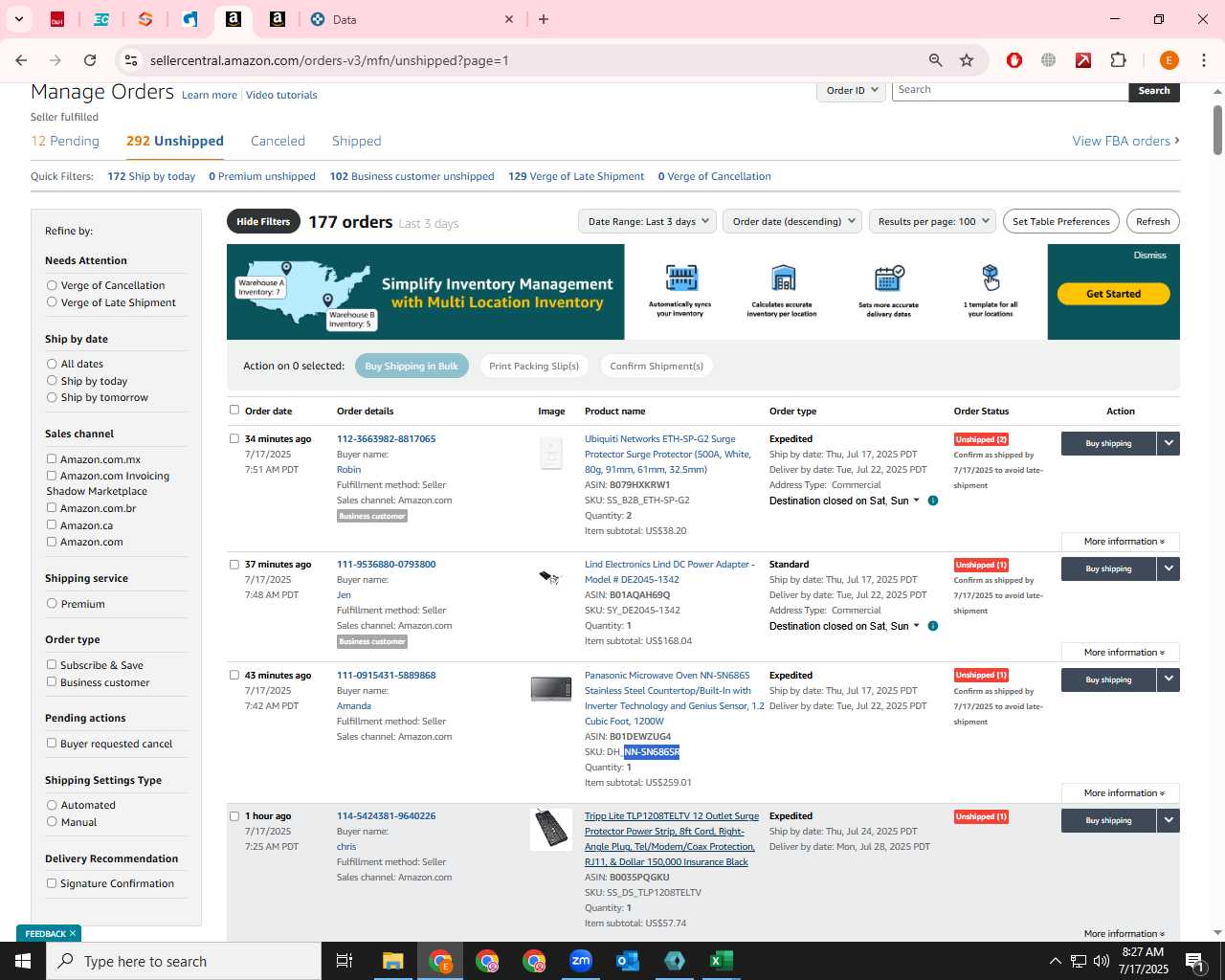Screen dimensions: 1225x980
Task: Open tab search dropdown arrow in tab strip
Action: pos(18,19)
